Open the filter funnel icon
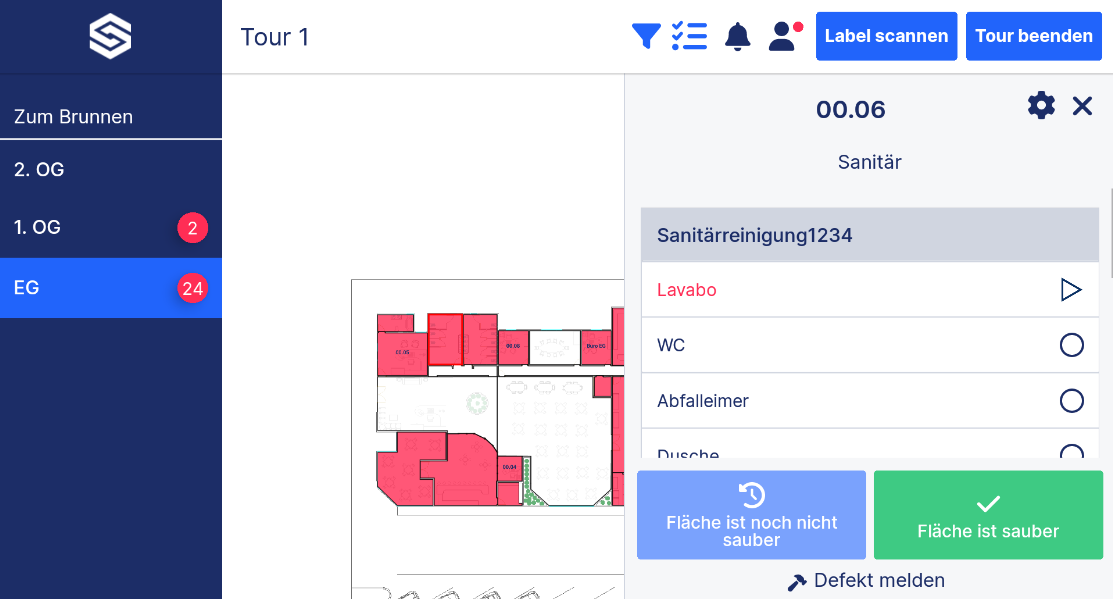This screenshot has width=1113, height=599. click(x=646, y=35)
